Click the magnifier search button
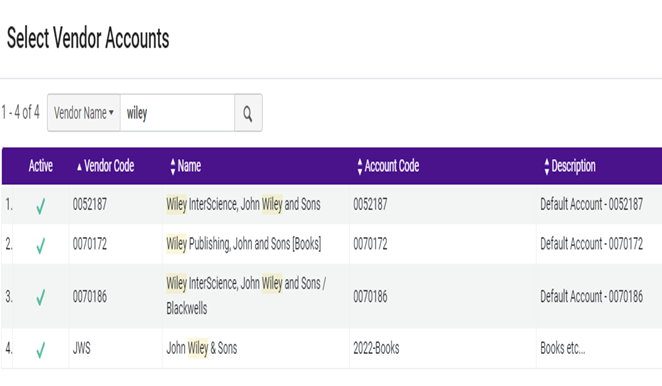This screenshot has width=662, height=386. pyautogui.click(x=248, y=113)
